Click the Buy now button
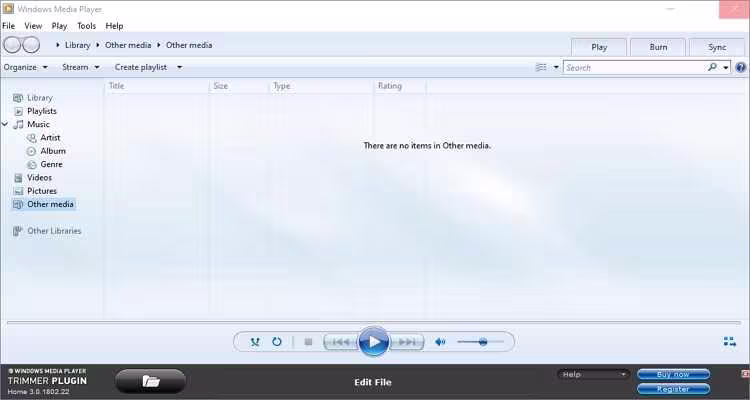 point(673,374)
